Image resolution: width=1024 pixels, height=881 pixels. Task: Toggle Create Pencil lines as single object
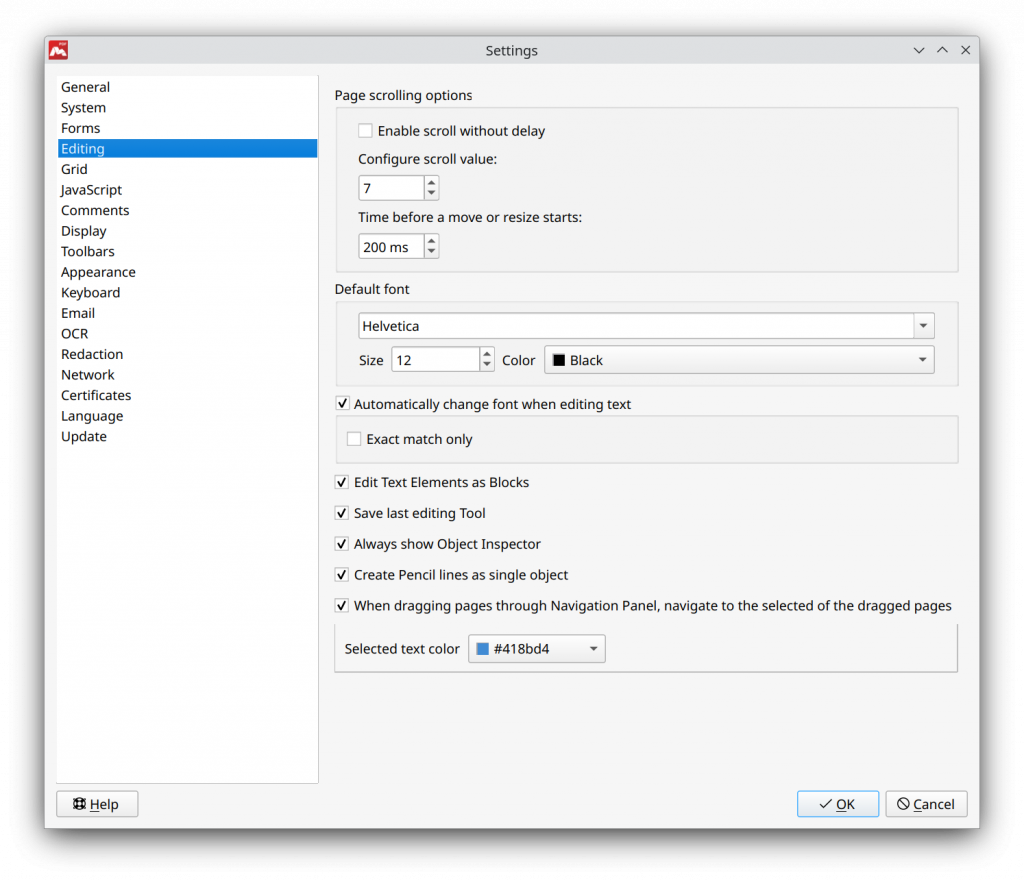pyautogui.click(x=342, y=575)
